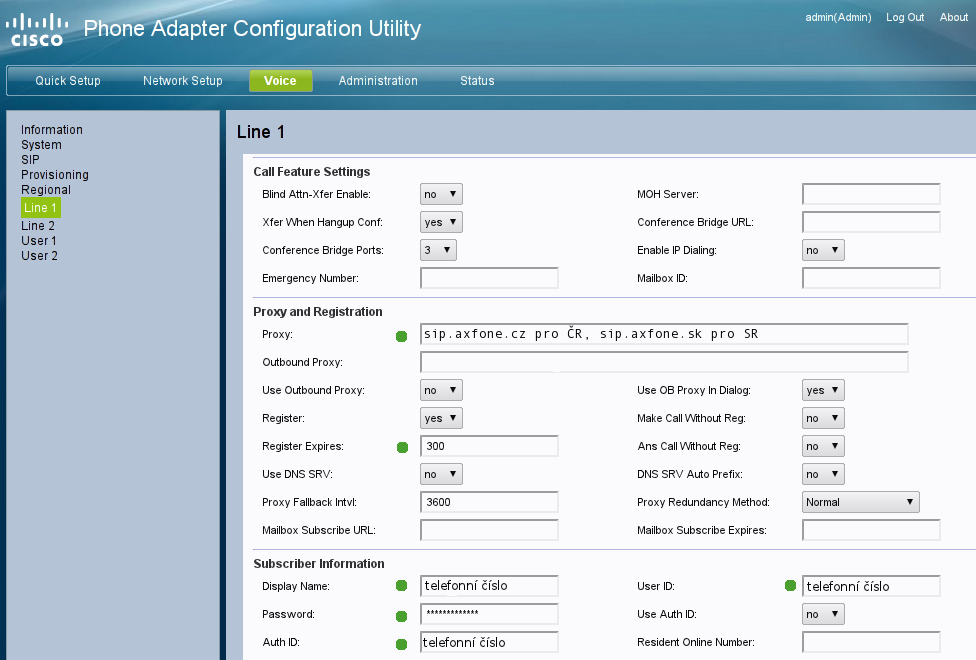
Task: Click the Log Out link
Action: (905, 17)
